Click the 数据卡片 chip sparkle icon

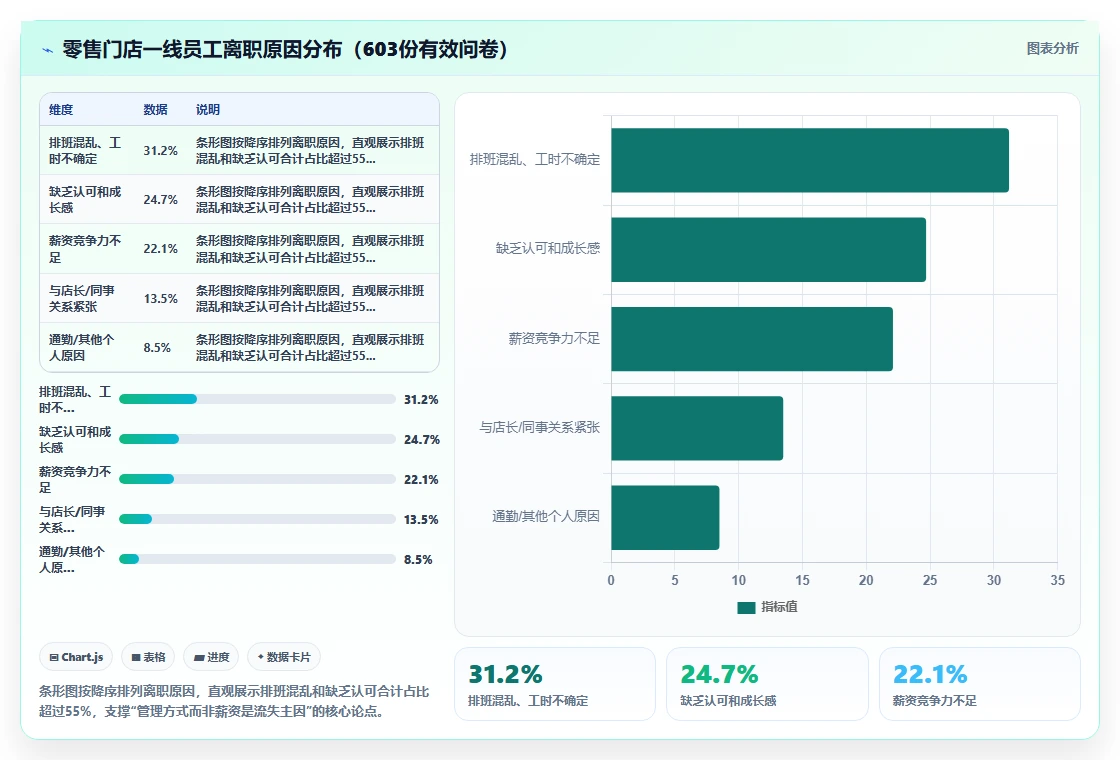coord(261,656)
